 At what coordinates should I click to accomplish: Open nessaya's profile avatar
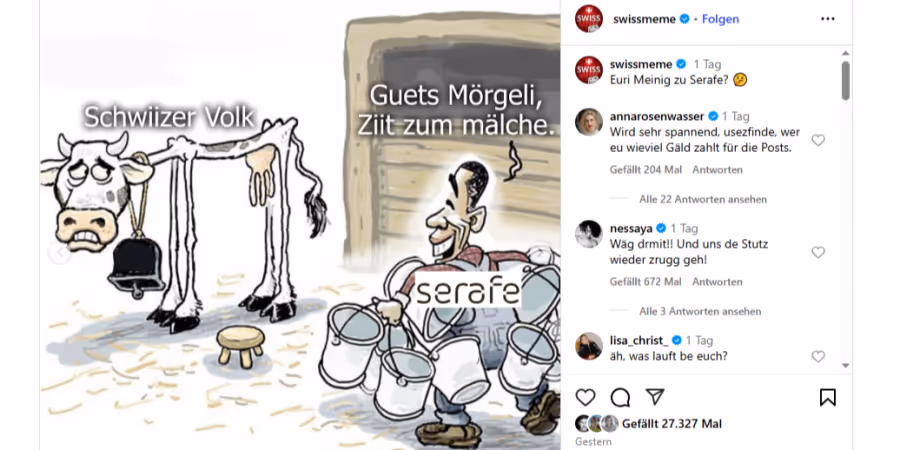[589, 234]
